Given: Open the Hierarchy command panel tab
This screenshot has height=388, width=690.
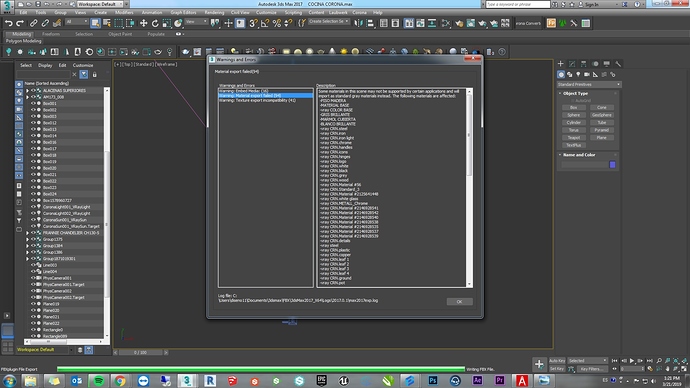Looking at the screenshot, I should pos(584,64).
